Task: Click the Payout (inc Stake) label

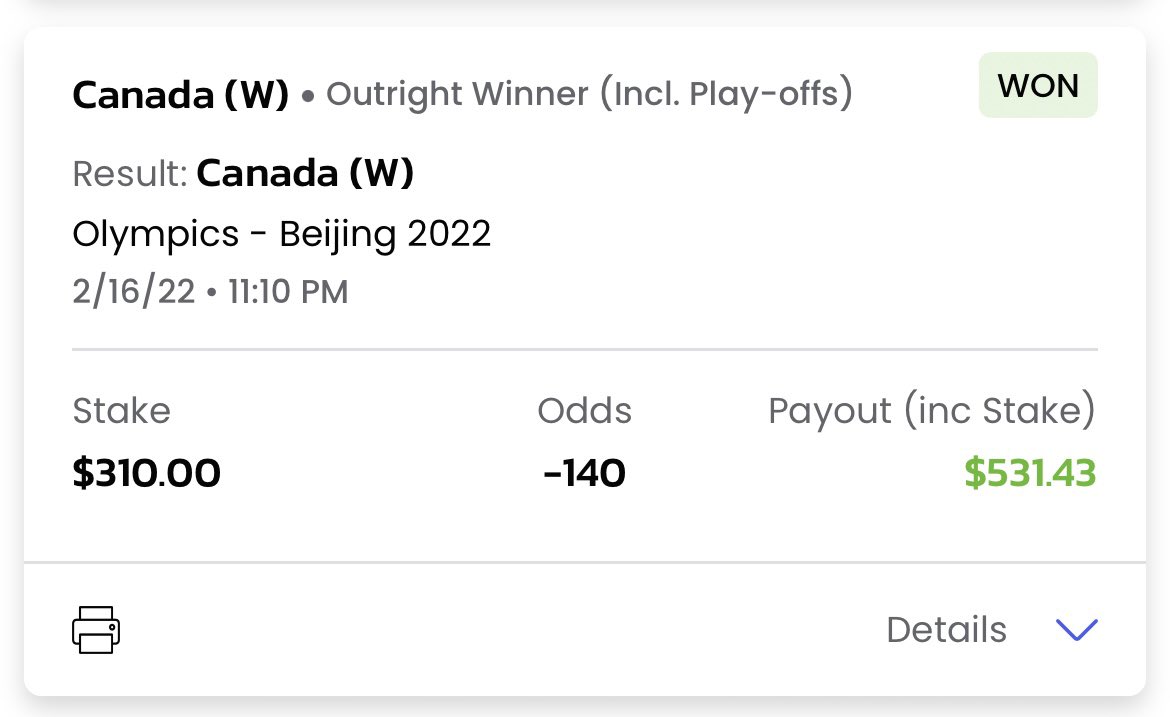Action: (x=932, y=410)
